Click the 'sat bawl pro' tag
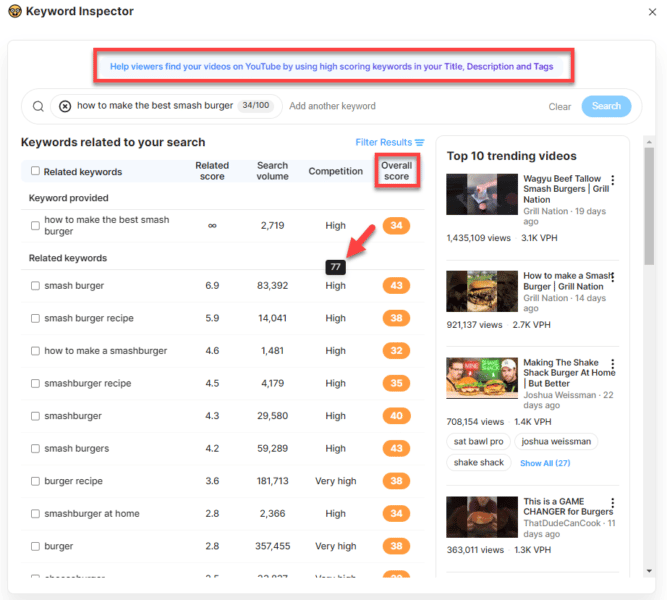667x600 pixels. pyautogui.click(x=478, y=441)
